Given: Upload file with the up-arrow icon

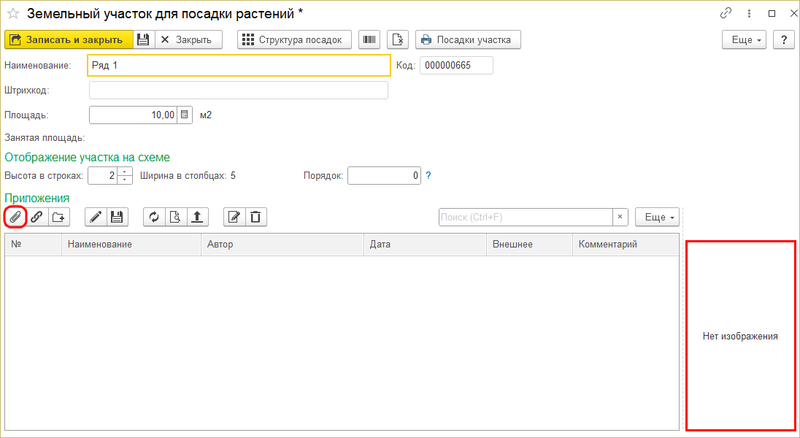Looking at the screenshot, I should pos(197,217).
